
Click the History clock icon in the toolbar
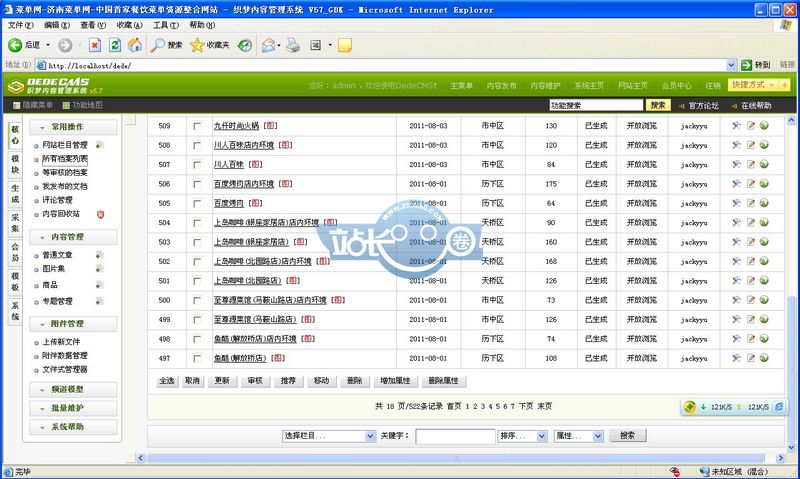click(x=245, y=45)
